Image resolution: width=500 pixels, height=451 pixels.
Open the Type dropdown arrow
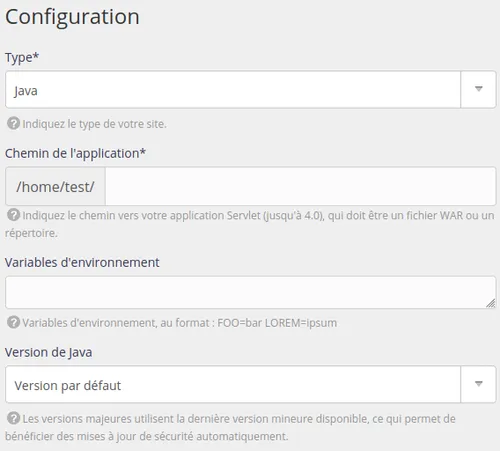[x=478, y=89]
